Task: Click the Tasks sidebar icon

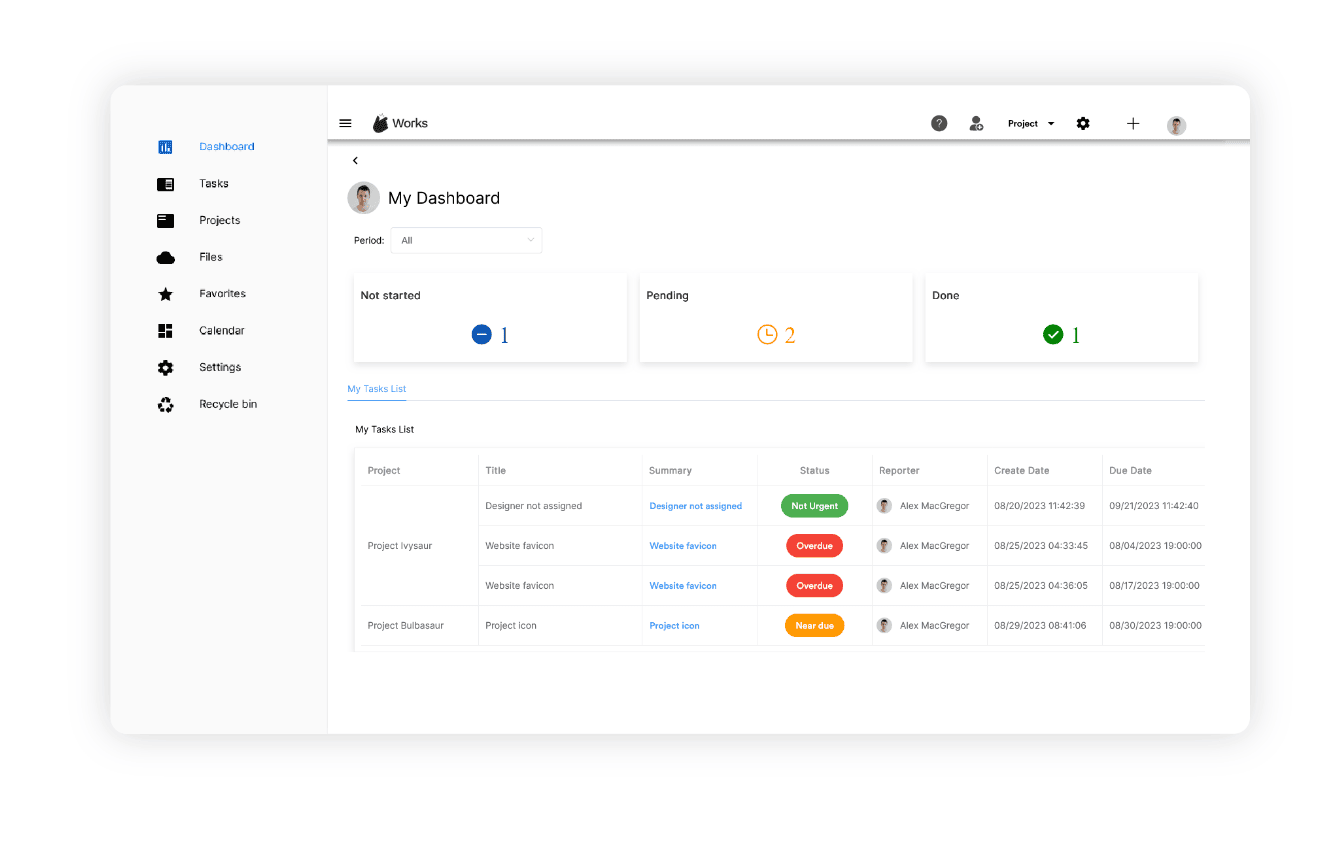Action: click(x=165, y=184)
